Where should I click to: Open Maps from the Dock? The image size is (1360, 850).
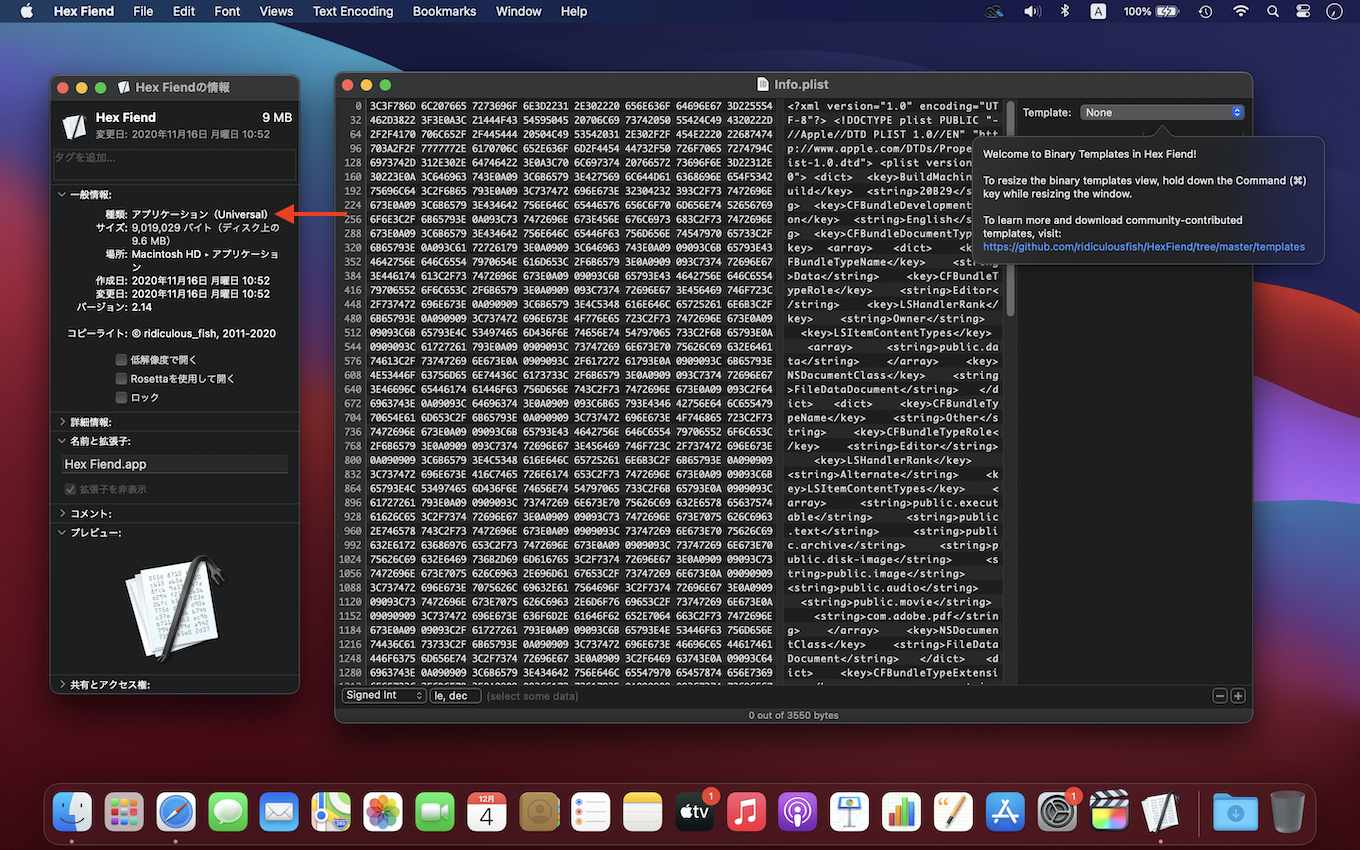pyautogui.click(x=331, y=811)
